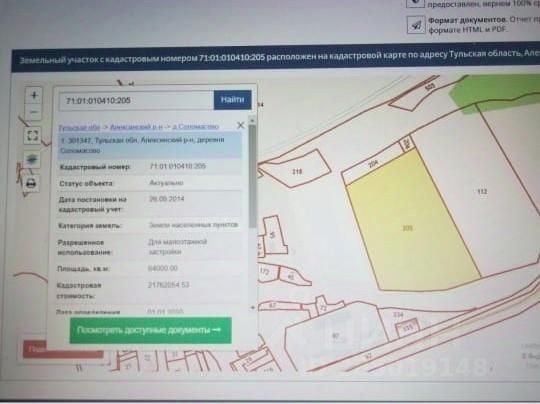Select parcel 218 on the map
Image resolution: width=540 pixels, height=404 pixels.
pyautogui.click(x=297, y=171)
